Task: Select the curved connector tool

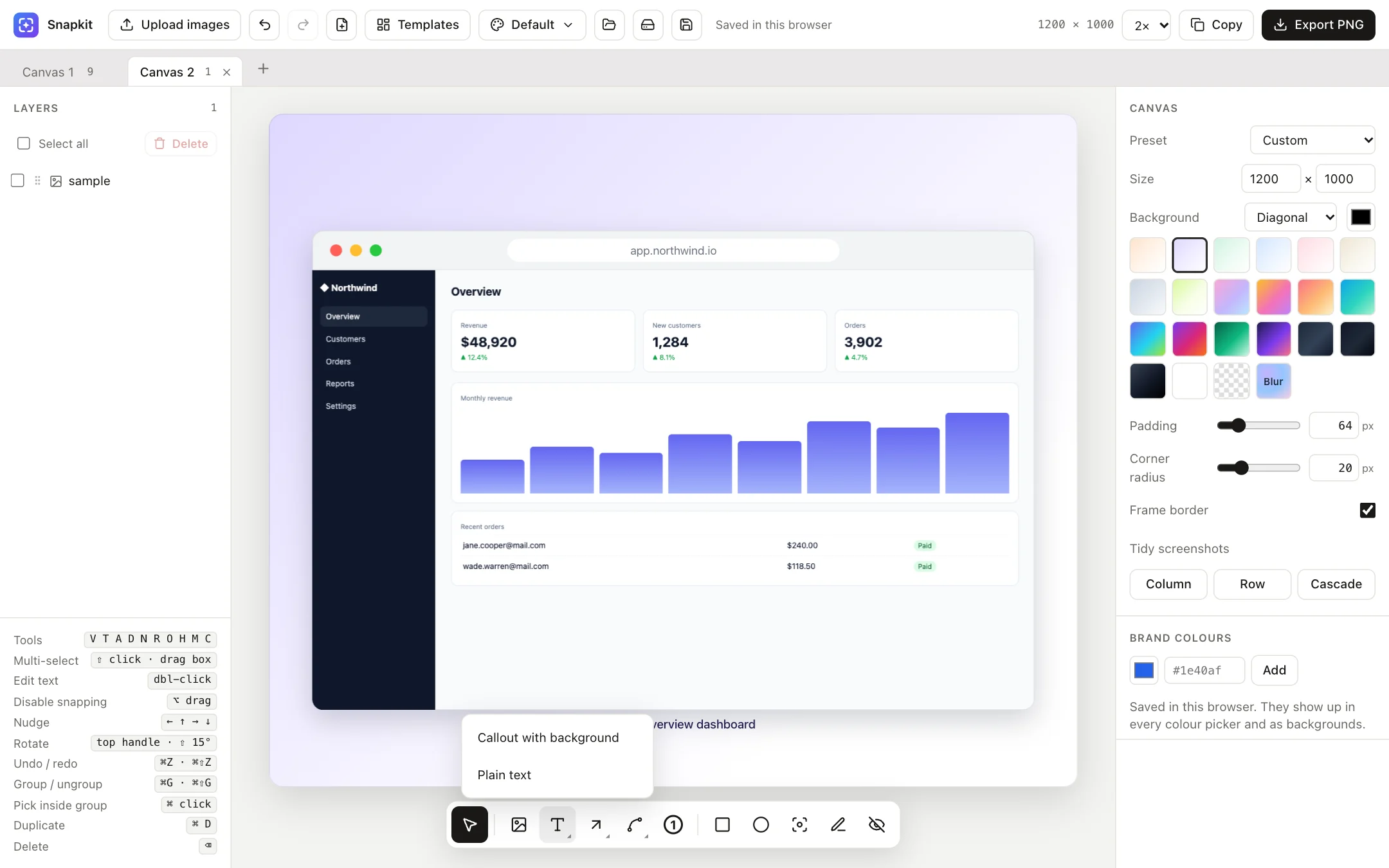Action: click(635, 824)
